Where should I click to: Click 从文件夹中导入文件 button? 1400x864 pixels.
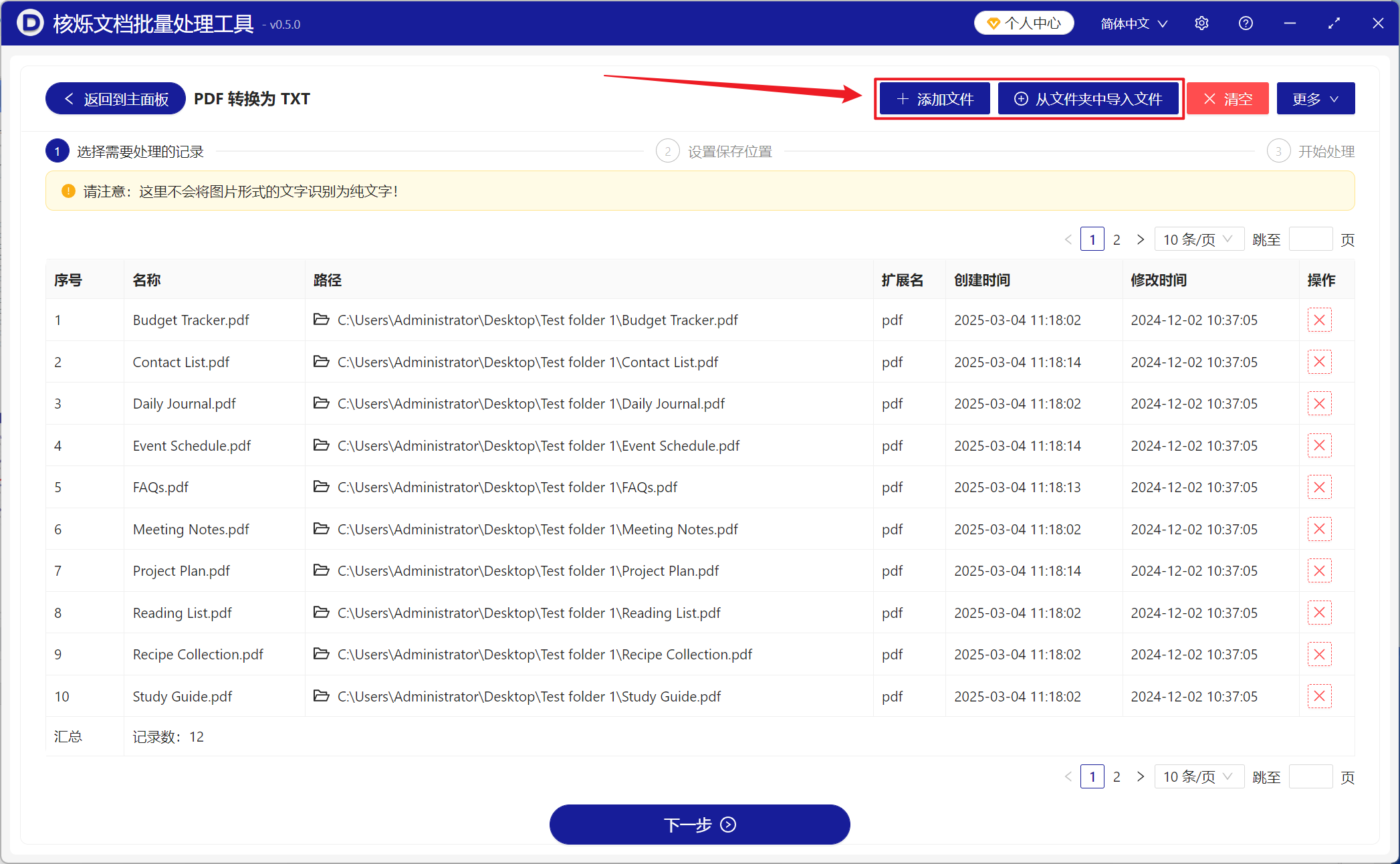pos(1088,99)
